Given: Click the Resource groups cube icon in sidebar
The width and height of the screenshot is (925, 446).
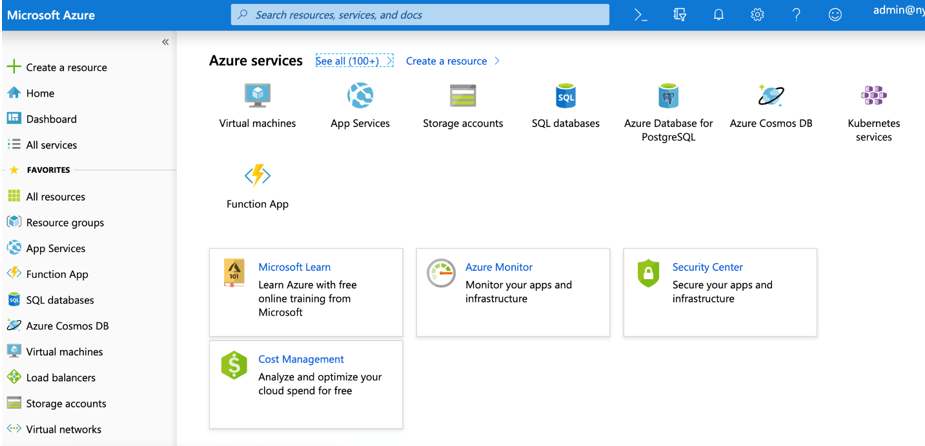Looking at the screenshot, I should 14,222.
